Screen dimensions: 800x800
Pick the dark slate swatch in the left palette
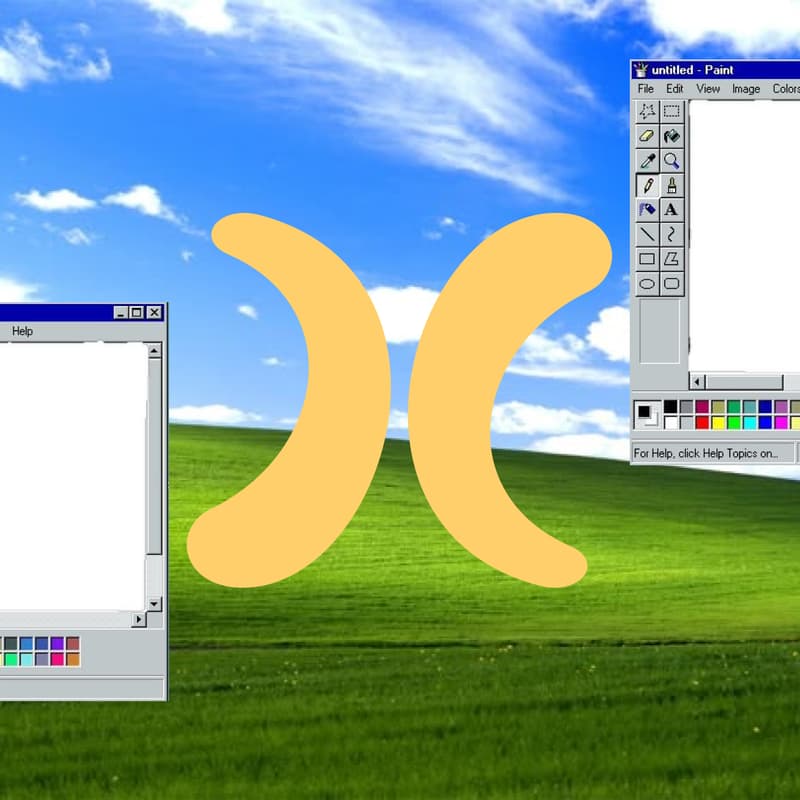coord(11,643)
